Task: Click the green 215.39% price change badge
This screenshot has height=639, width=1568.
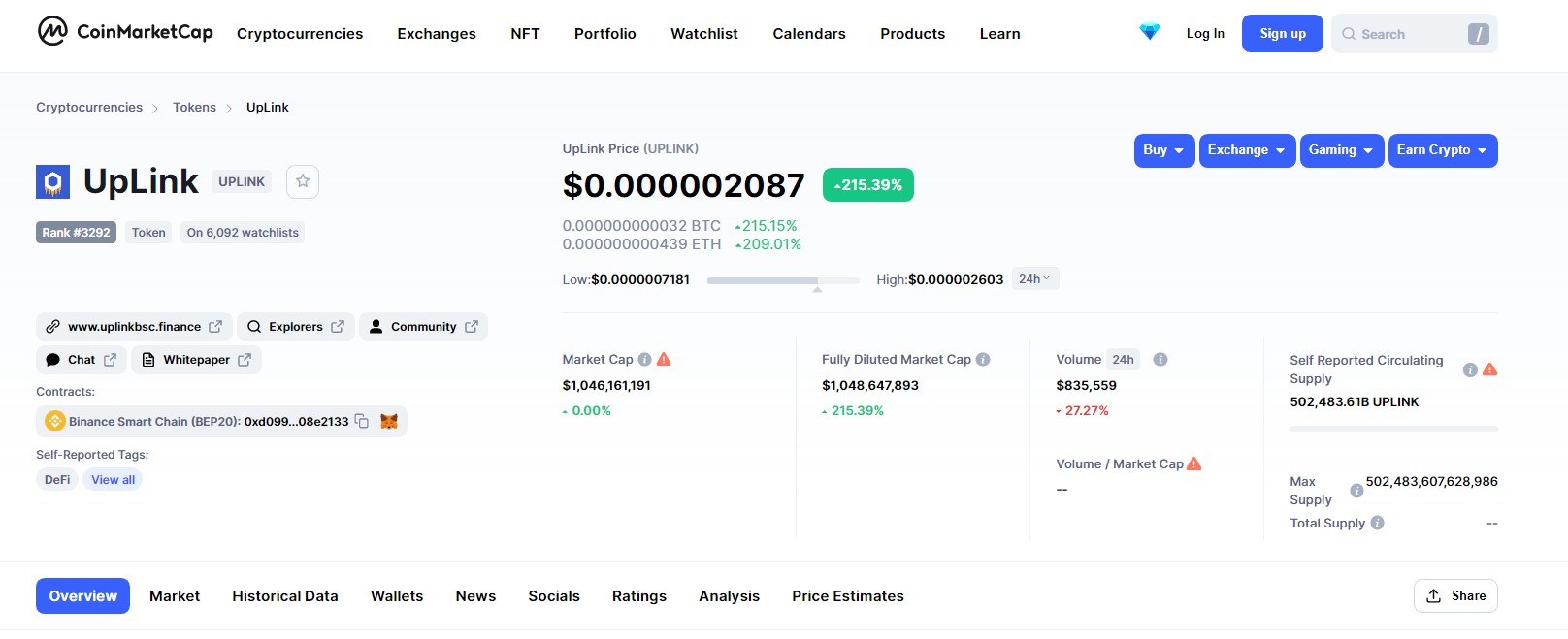Action: (x=868, y=185)
